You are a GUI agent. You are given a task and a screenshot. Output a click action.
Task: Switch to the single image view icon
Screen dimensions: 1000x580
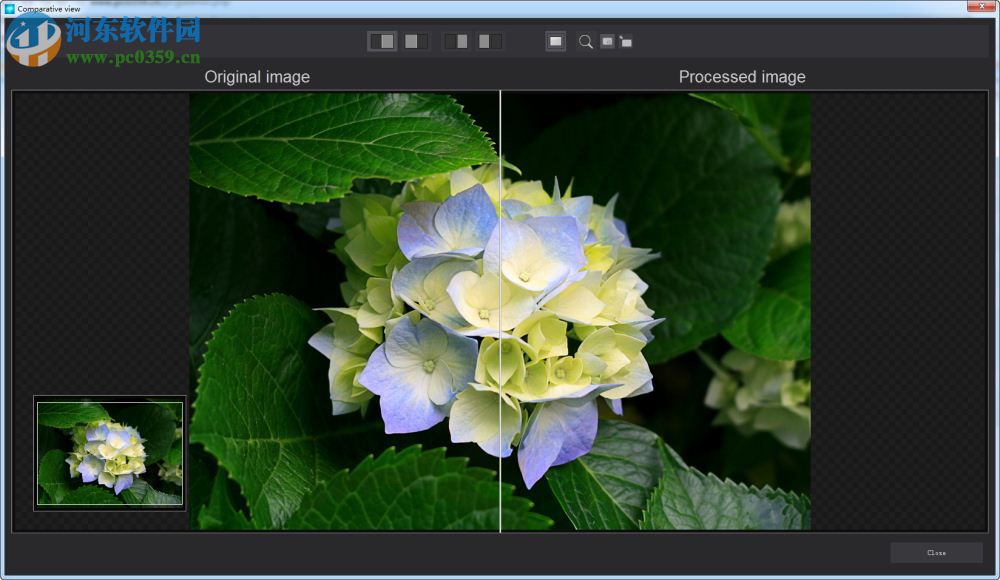(556, 41)
